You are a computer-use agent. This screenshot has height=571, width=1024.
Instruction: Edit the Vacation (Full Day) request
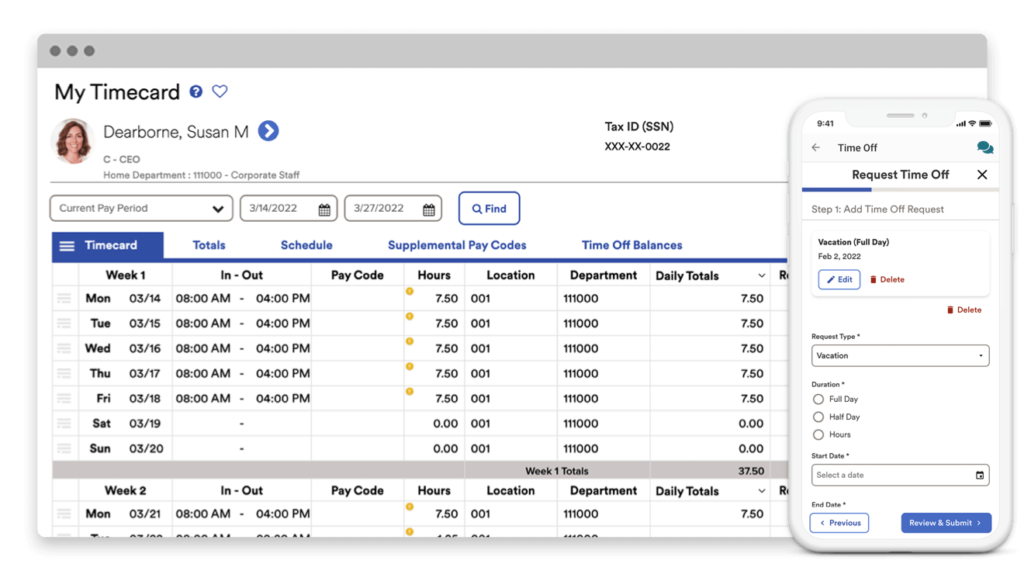[x=839, y=280]
